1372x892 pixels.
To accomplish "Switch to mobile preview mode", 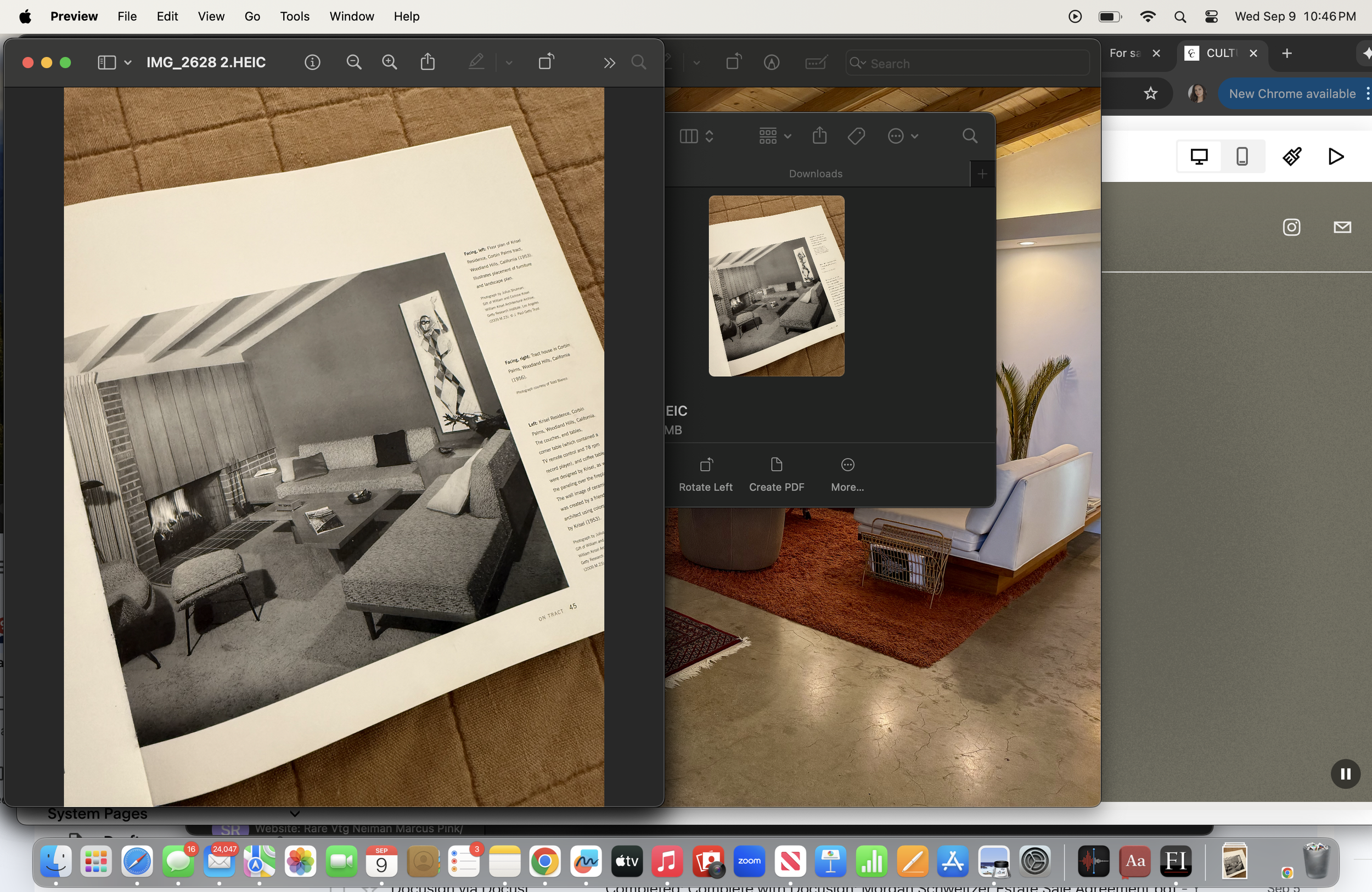I will click(x=1242, y=156).
